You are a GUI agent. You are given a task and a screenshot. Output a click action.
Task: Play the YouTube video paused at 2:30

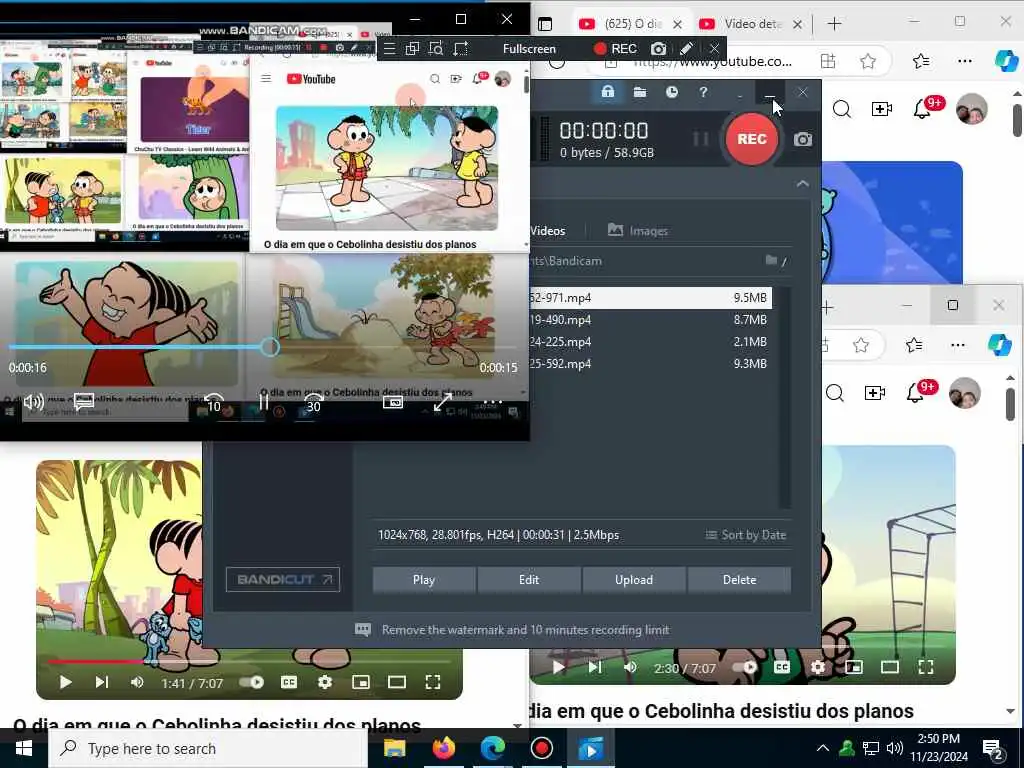click(558, 667)
